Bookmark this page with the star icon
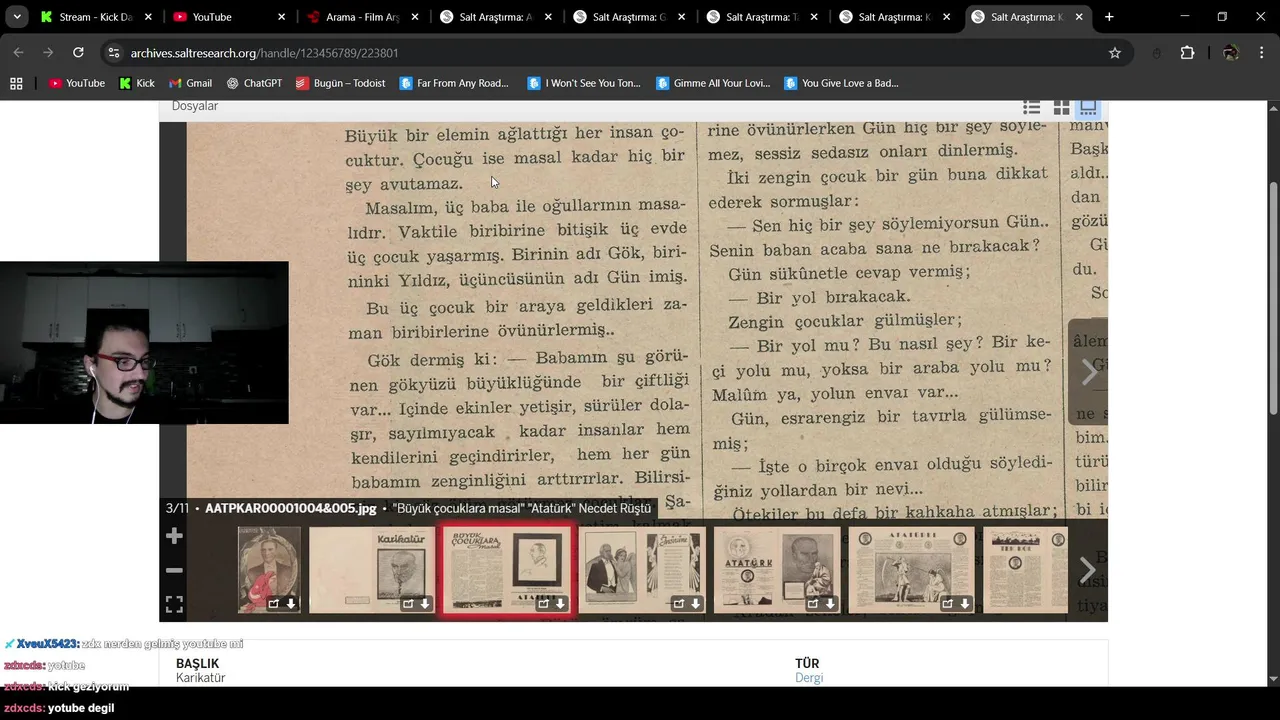Image resolution: width=1280 pixels, height=720 pixels. pos(1115,53)
